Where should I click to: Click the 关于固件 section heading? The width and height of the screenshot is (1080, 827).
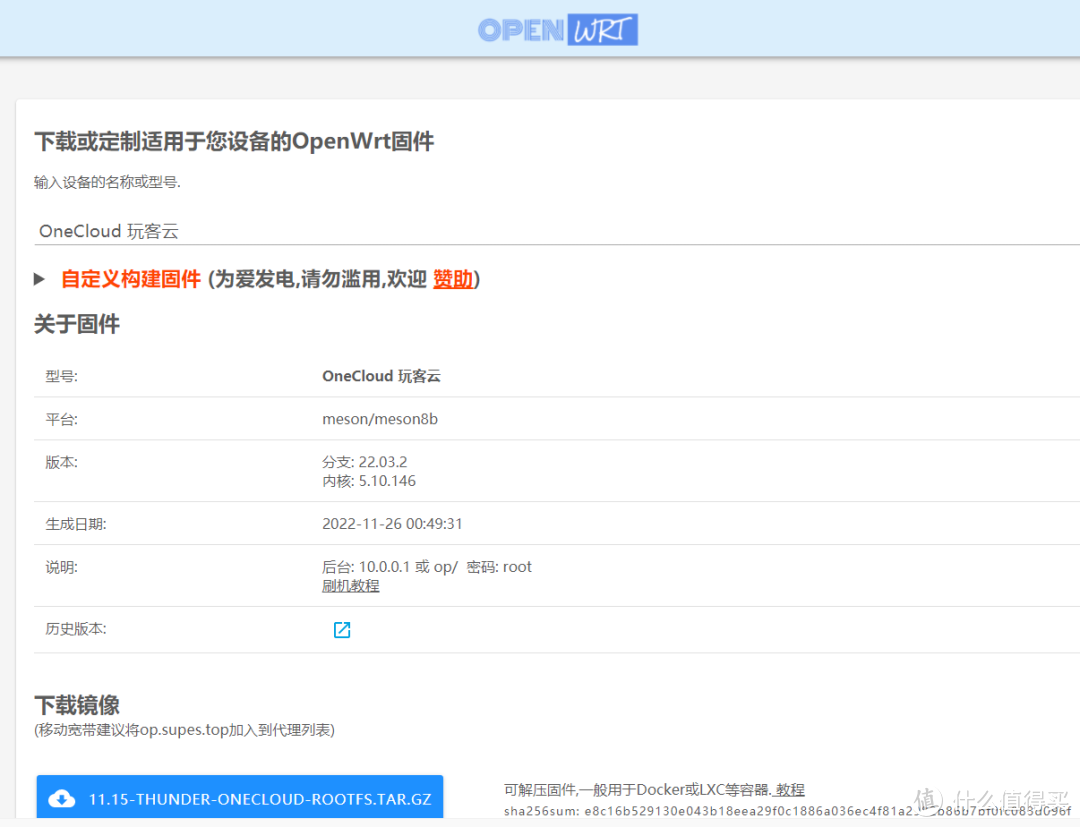(77, 324)
